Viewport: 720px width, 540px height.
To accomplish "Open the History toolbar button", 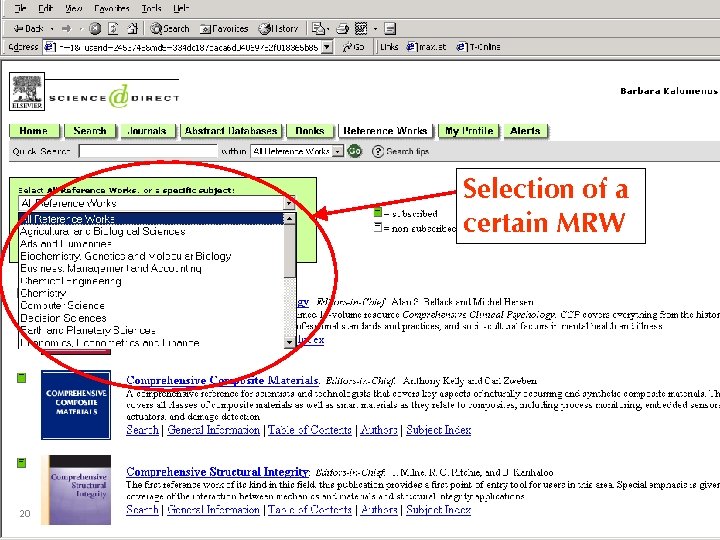I will [x=278, y=28].
